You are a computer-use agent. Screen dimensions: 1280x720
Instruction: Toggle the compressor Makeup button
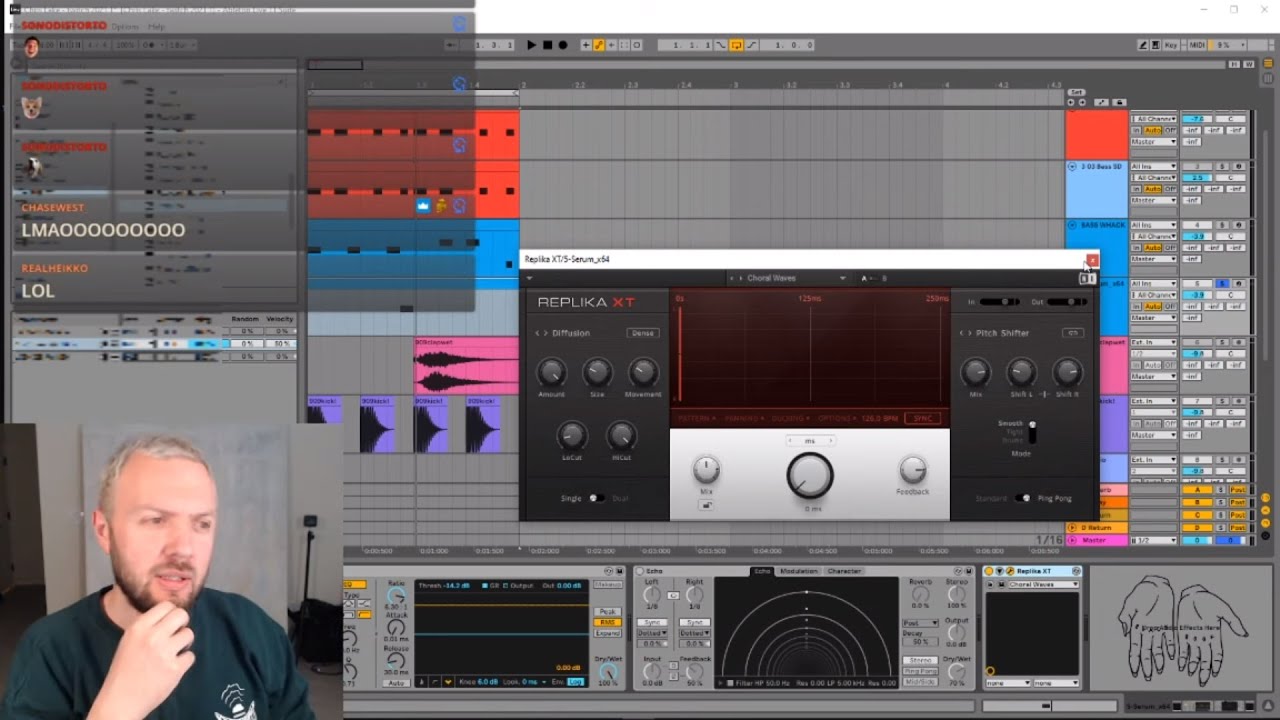coord(607,584)
